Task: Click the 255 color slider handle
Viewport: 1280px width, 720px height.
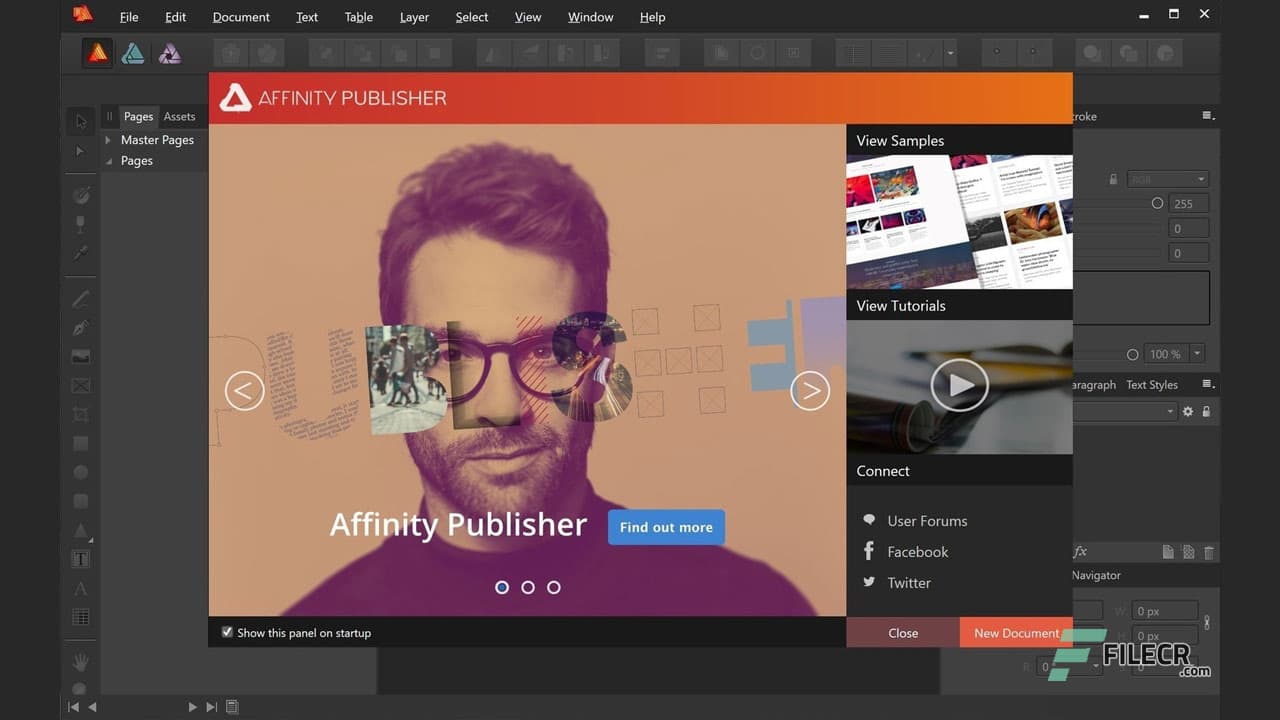Action: point(1157,203)
